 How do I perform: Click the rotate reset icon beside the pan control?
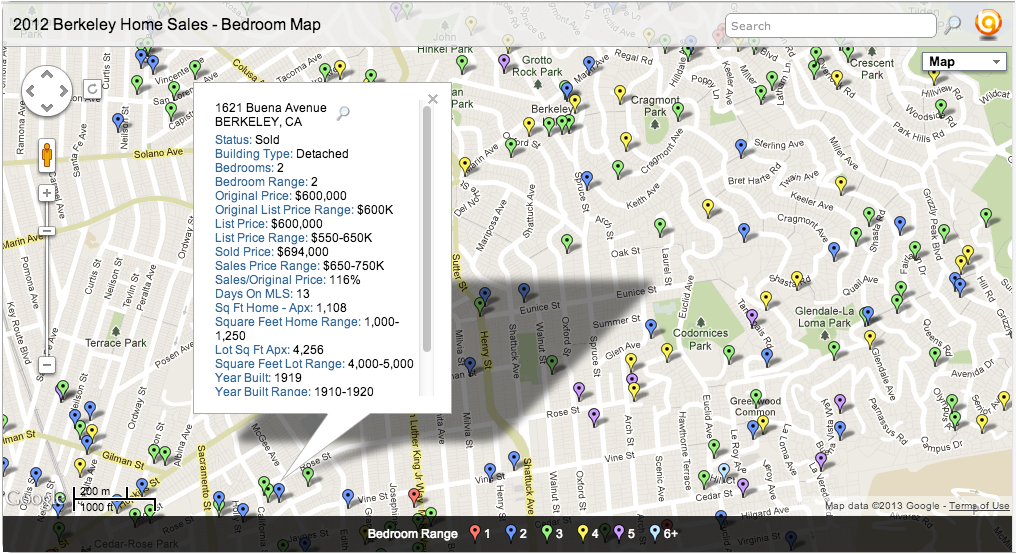click(92, 88)
